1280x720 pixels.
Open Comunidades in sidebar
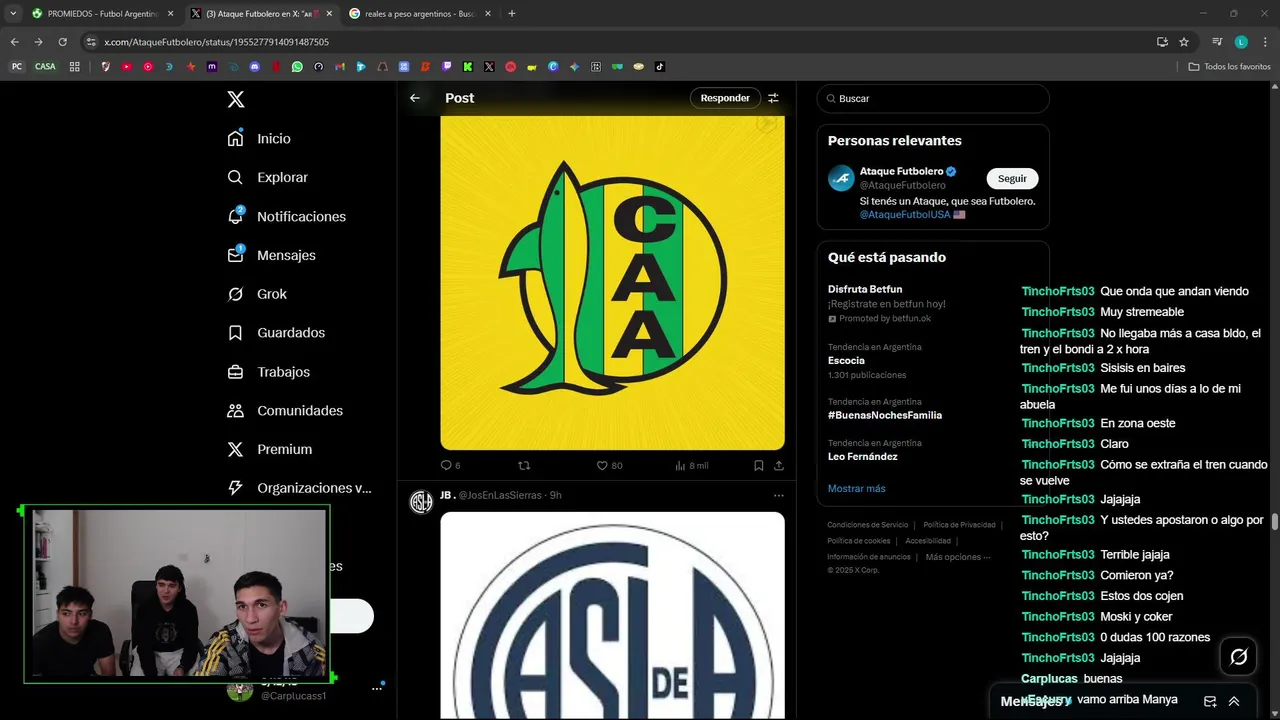285,410
